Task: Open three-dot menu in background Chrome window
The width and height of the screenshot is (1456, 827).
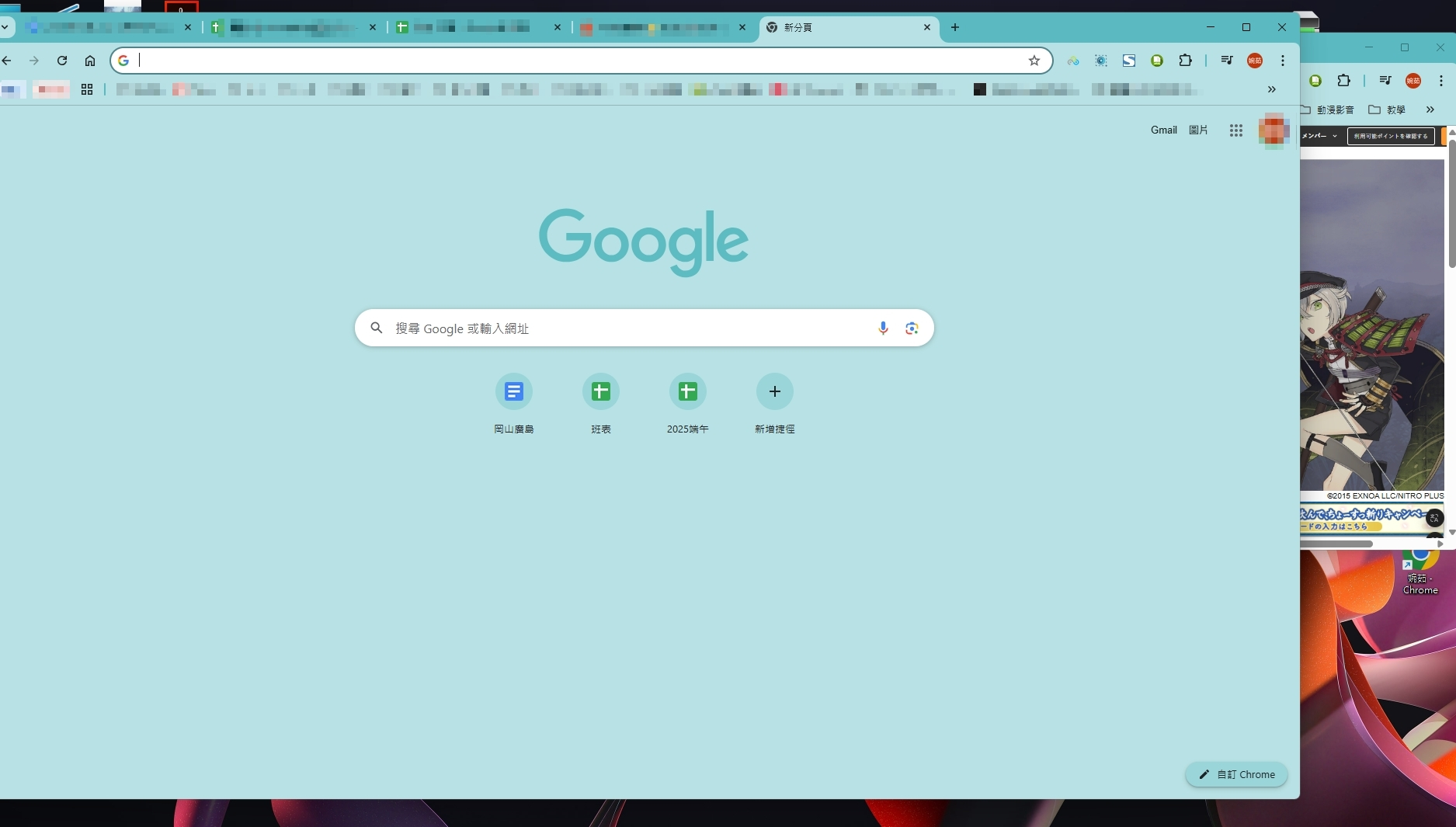Action: coord(1441,81)
